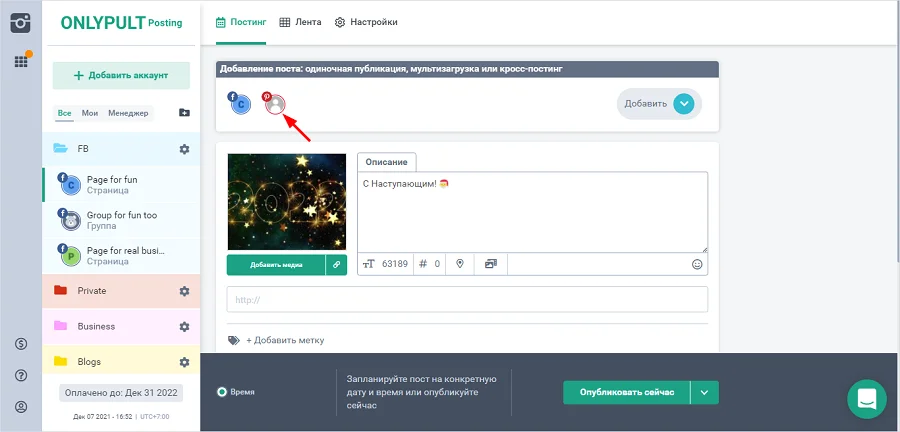Click the Добавить аккаунт button
The height and width of the screenshot is (432, 900).
pyautogui.click(x=120, y=75)
